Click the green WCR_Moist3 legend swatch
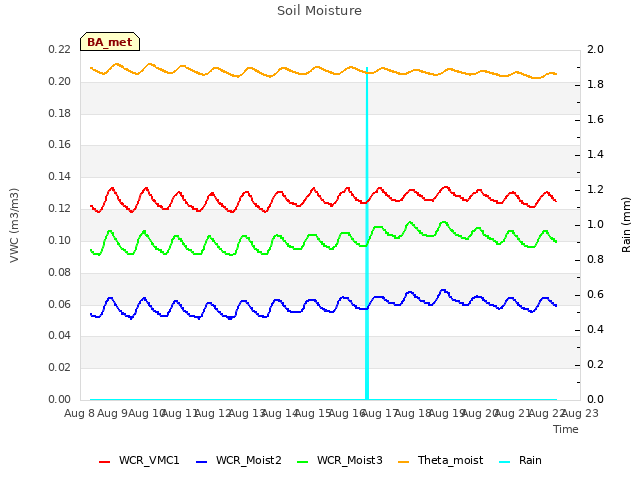 [302, 462]
